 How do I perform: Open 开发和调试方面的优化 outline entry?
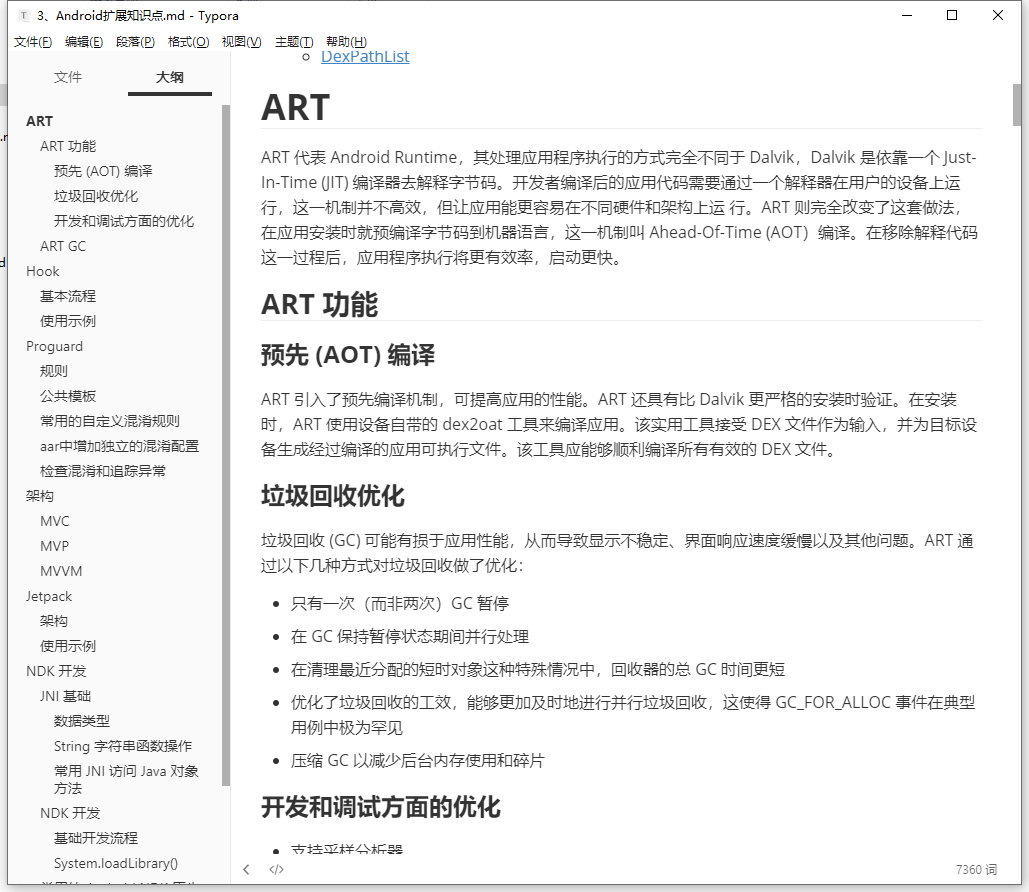pyautogui.click(x=124, y=221)
